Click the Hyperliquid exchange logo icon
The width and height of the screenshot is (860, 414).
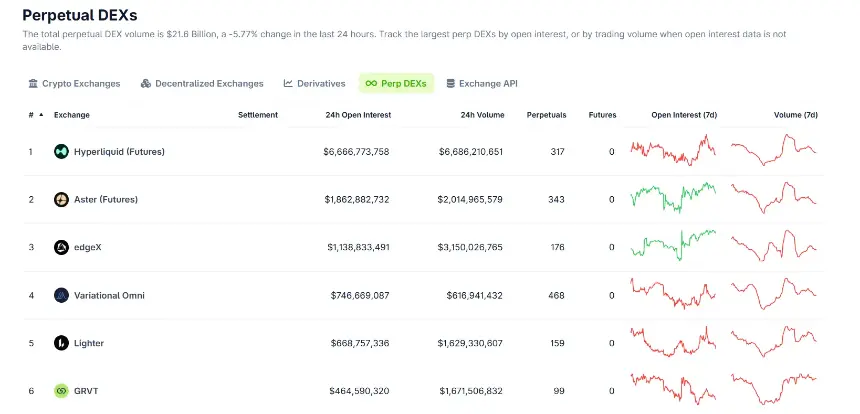coord(61,152)
